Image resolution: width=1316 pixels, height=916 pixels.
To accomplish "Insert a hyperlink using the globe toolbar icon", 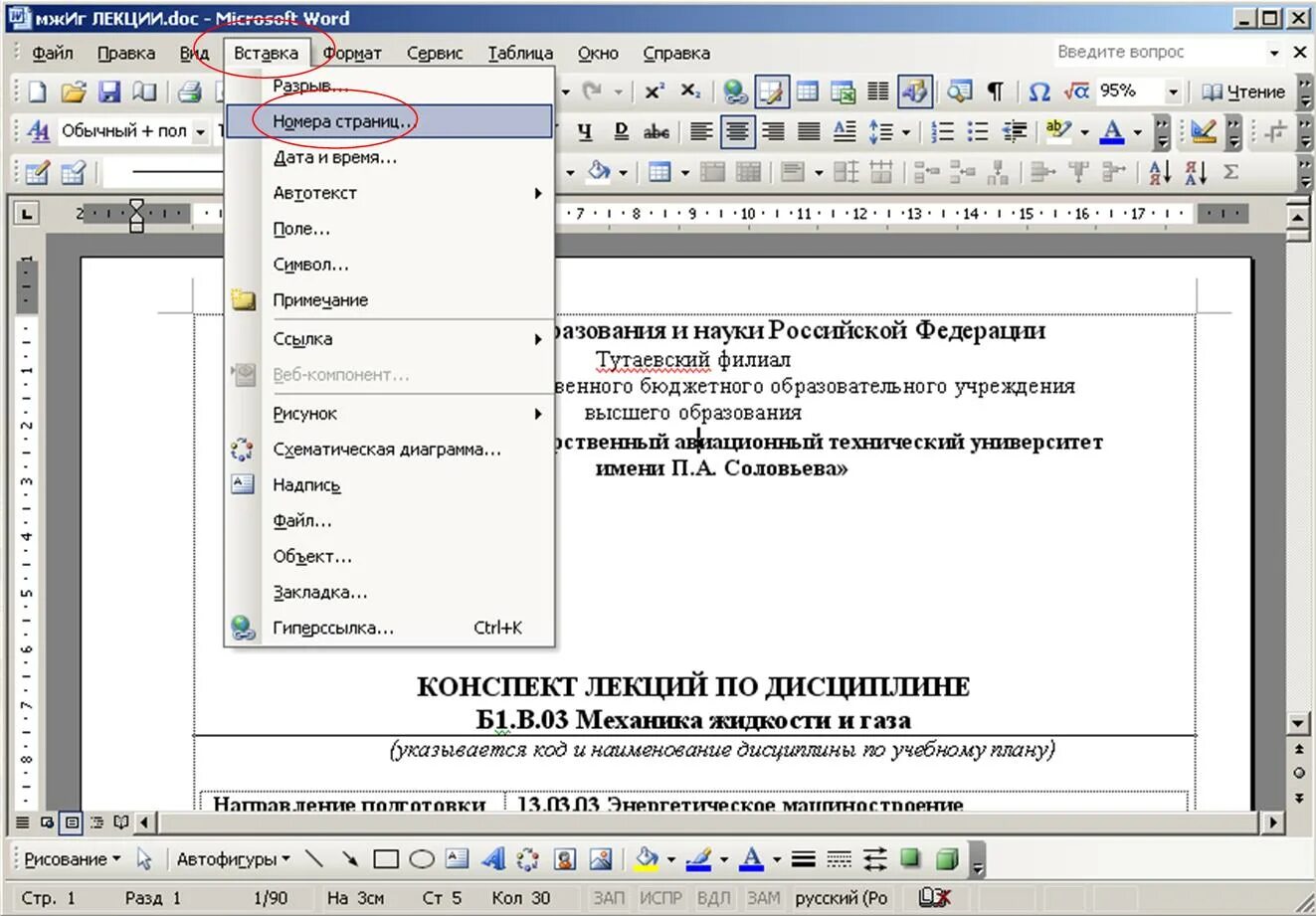I will pos(735,92).
